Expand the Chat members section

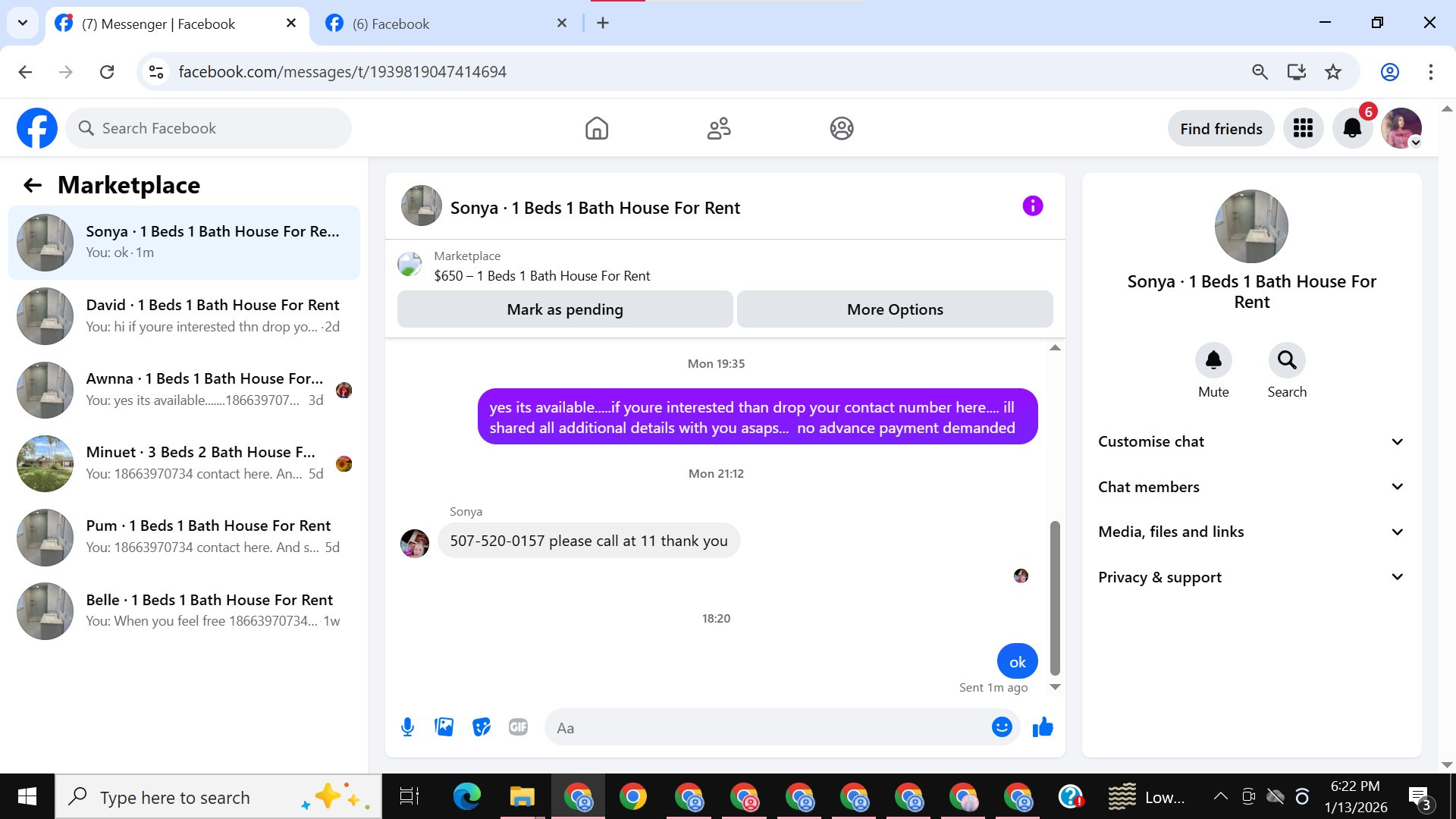pos(1250,487)
